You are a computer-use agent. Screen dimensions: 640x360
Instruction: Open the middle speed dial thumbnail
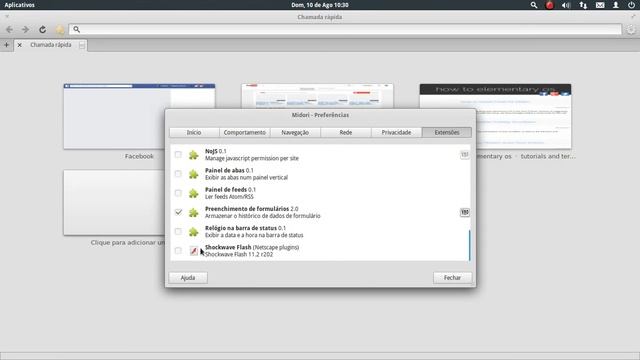click(x=317, y=96)
